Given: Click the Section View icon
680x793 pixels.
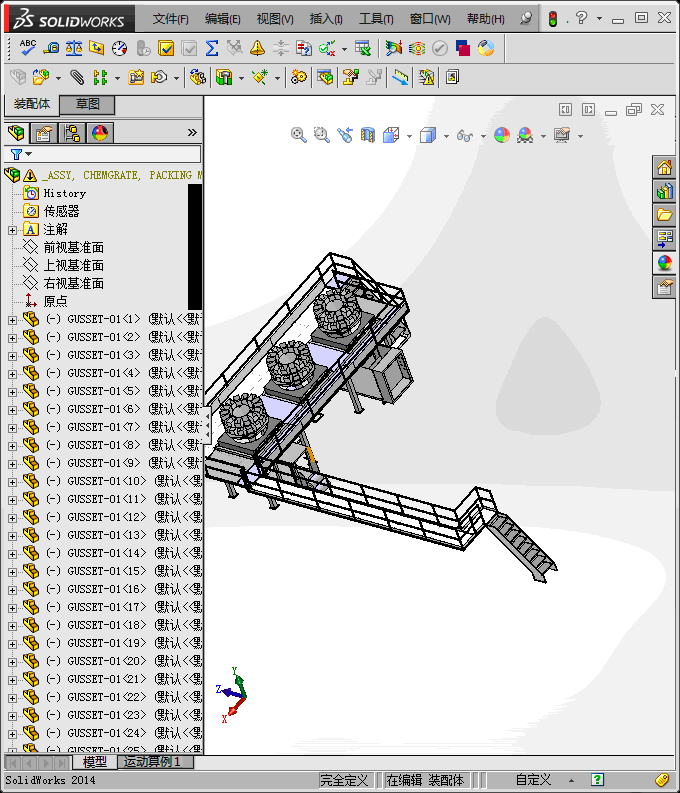Looking at the screenshot, I should pos(368,135).
